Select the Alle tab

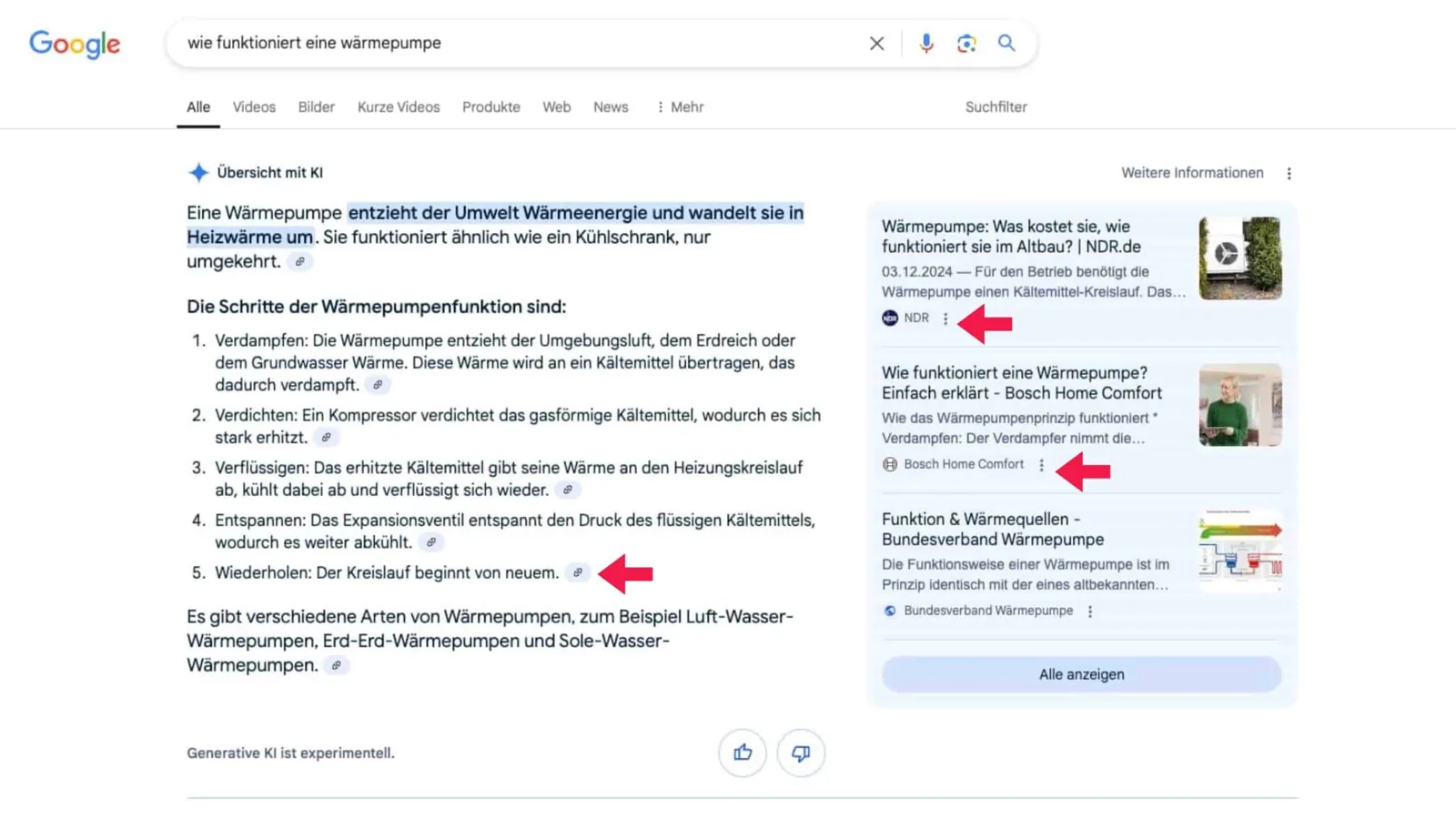click(x=198, y=106)
